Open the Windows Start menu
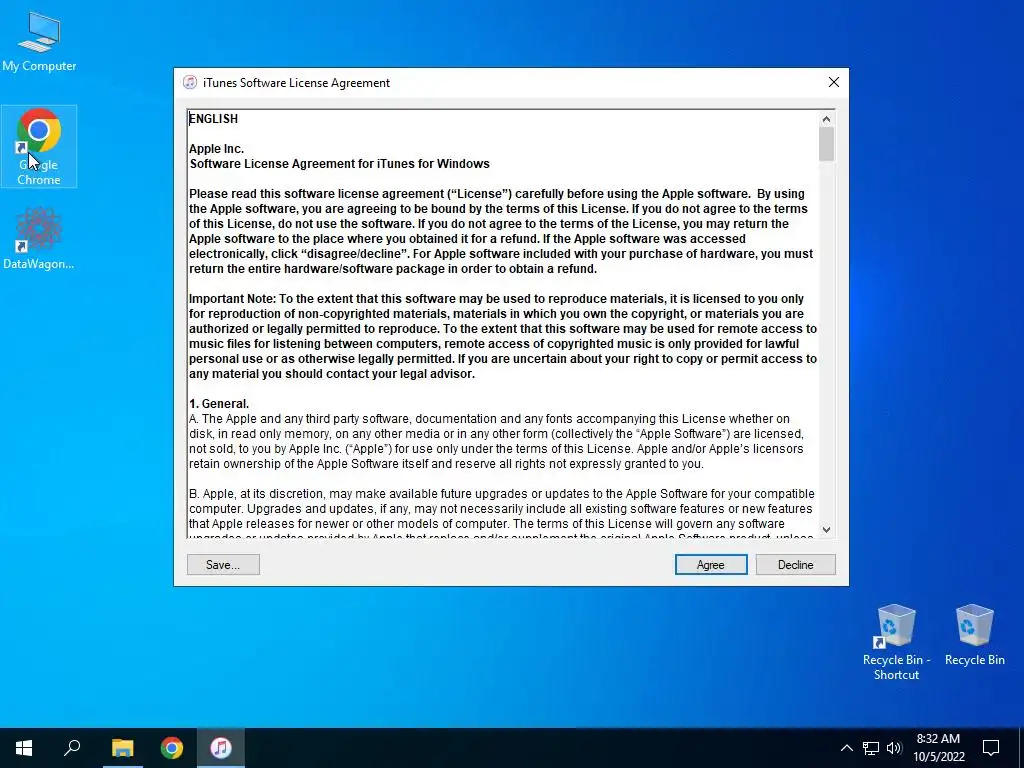1024x768 pixels. (x=24, y=748)
